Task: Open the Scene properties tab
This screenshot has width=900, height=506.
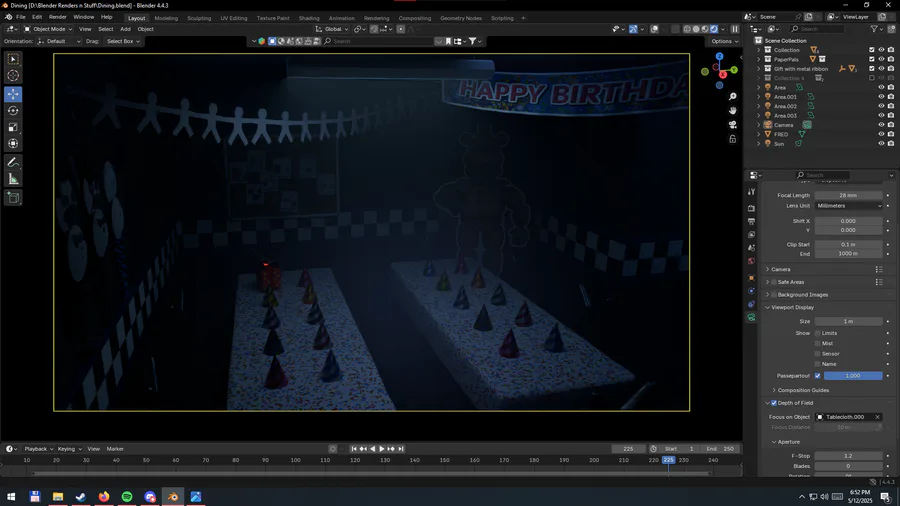Action: tap(751, 248)
